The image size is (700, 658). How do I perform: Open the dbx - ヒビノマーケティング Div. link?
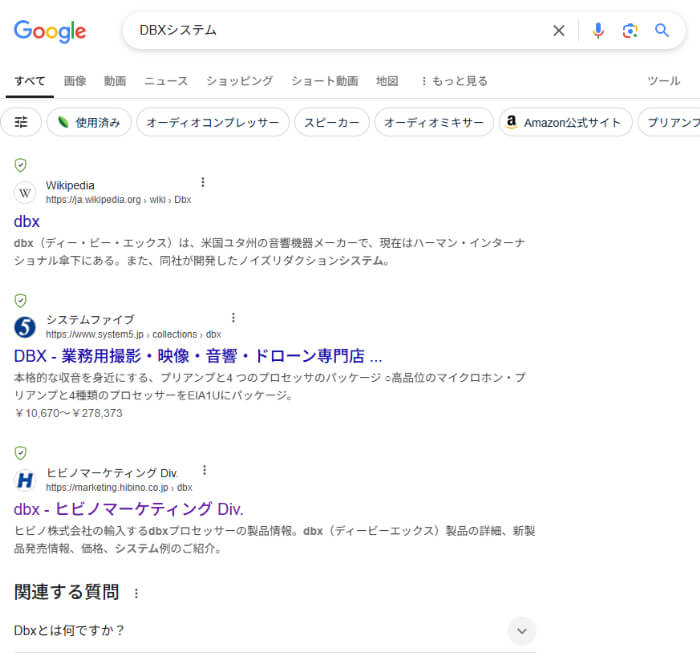tap(129, 508)
